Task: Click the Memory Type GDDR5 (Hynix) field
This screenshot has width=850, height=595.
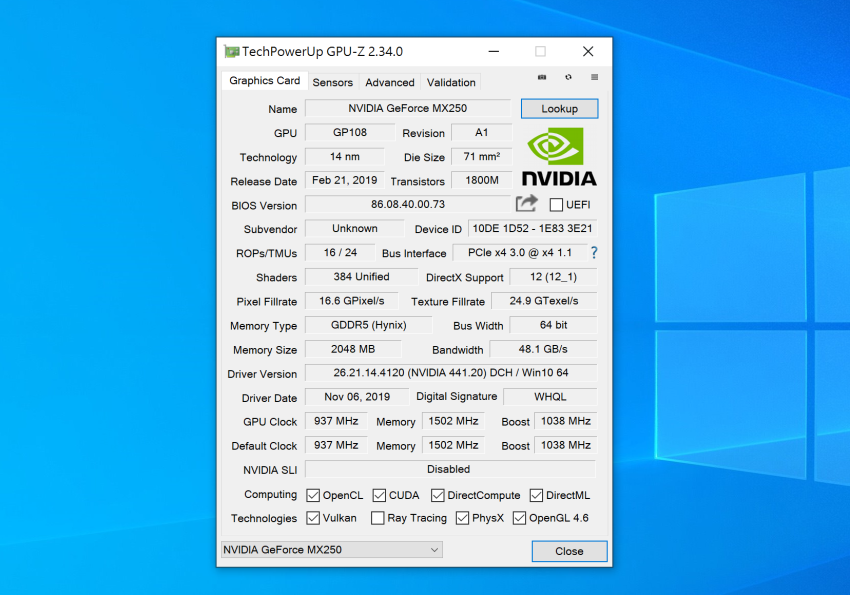Action: (369, 325)
